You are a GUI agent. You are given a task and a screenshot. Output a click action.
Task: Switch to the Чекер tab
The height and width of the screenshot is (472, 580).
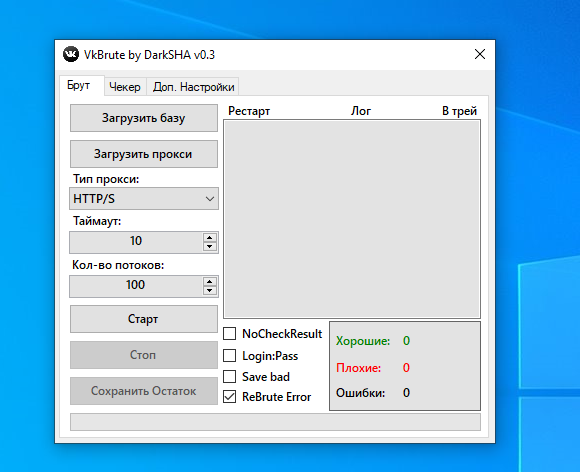[125, 87]
